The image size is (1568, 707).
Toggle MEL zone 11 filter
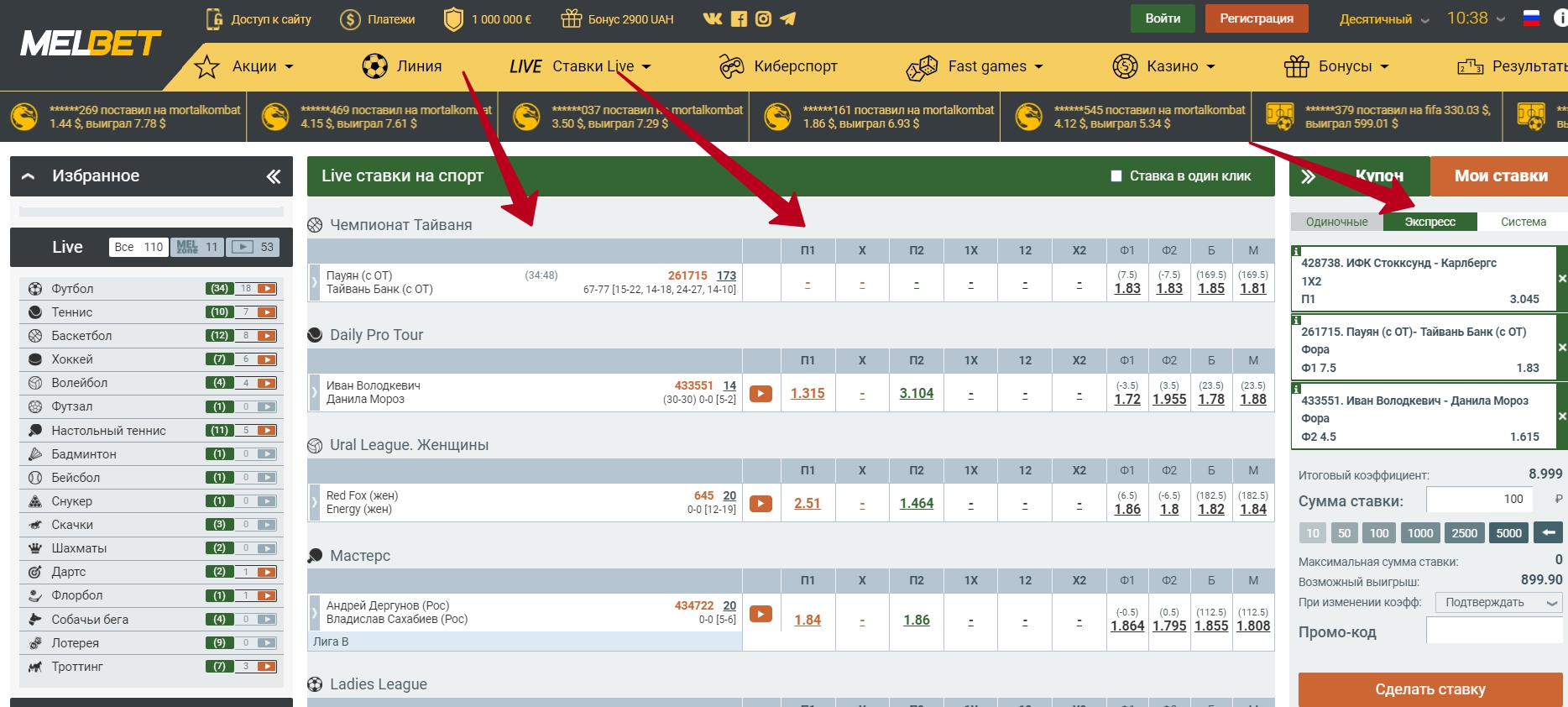click(197, 247)
